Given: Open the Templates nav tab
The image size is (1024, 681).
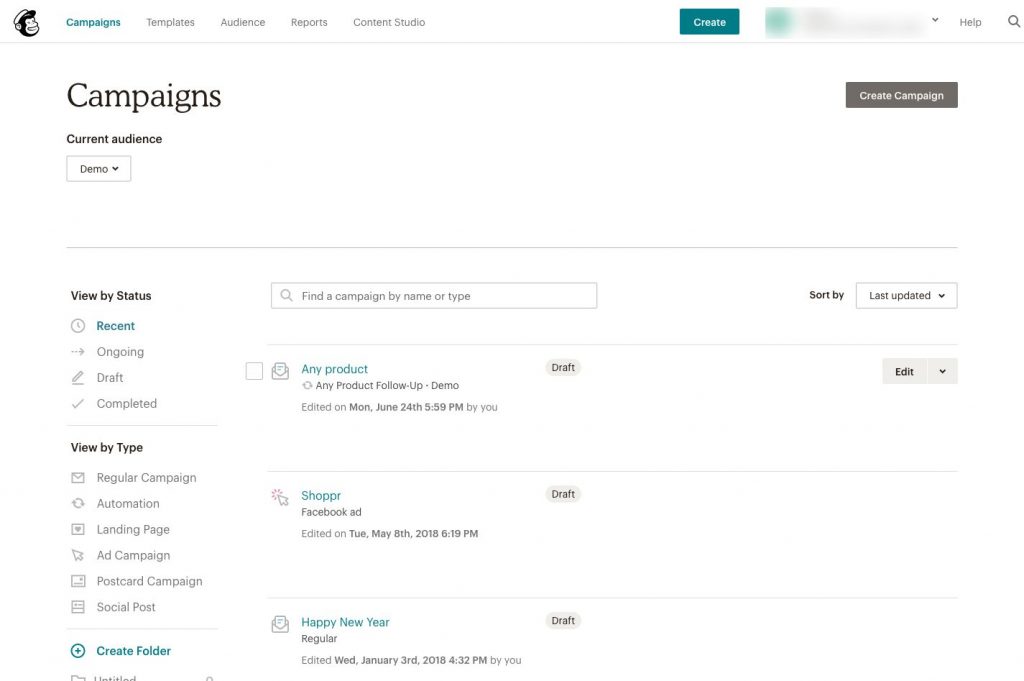Looking at the screenshot, I should (170, 22).
